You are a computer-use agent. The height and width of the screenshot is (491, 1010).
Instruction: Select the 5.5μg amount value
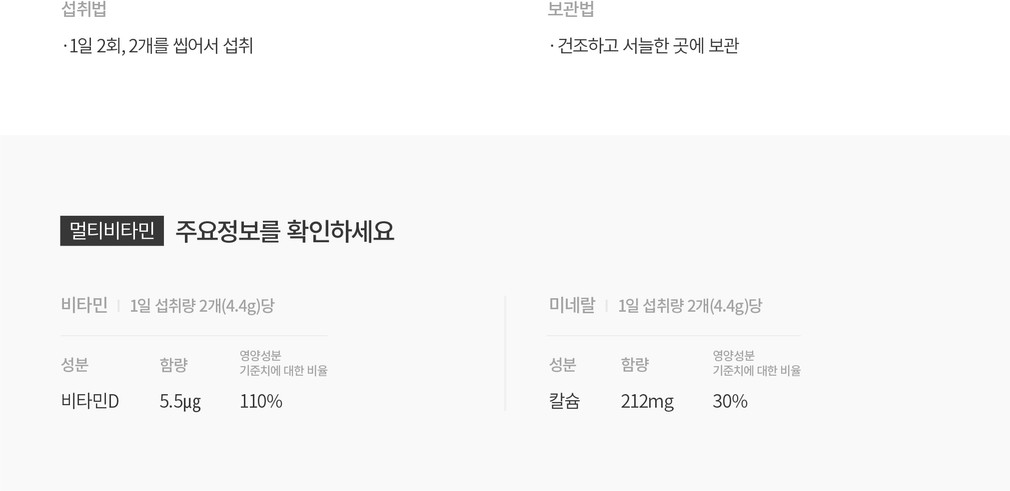click(x=180, y=401)
